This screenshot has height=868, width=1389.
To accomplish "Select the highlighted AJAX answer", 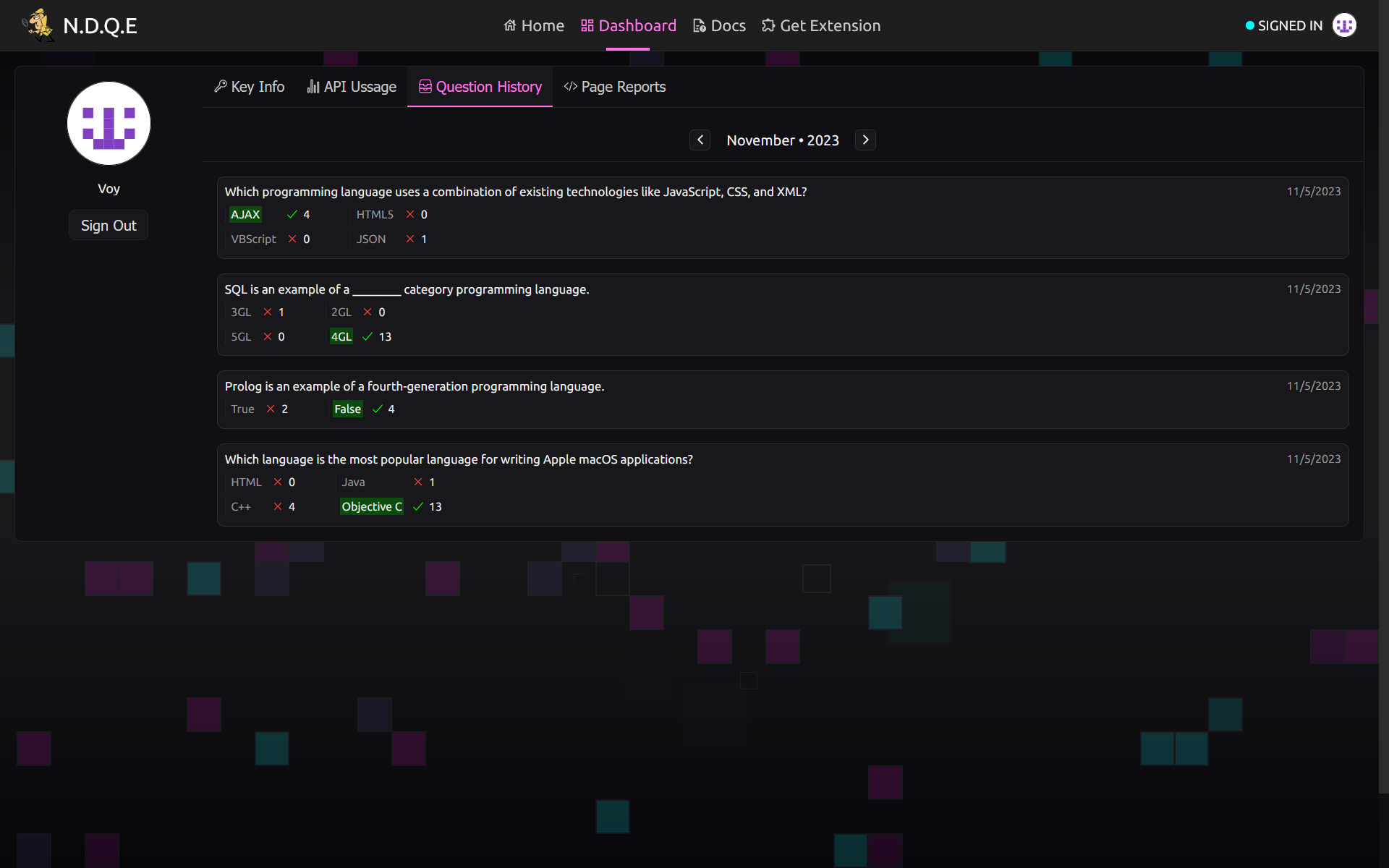I will click(245, 215).
